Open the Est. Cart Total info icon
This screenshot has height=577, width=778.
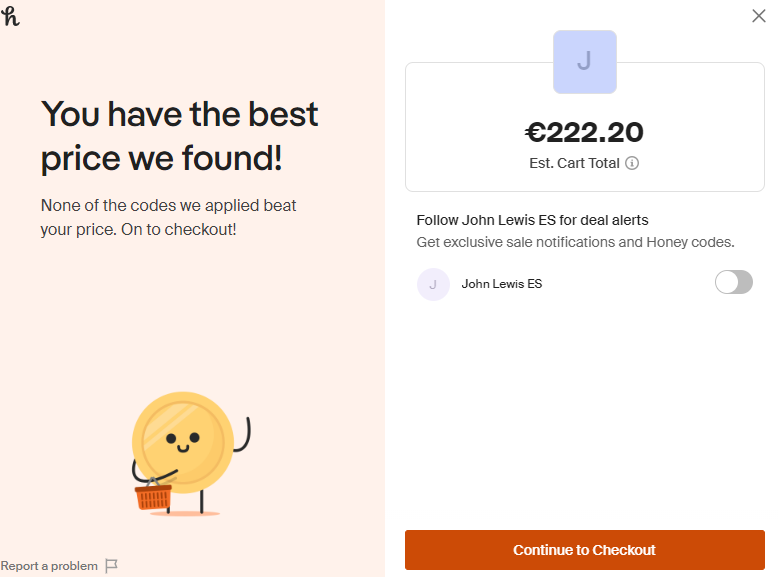pos(632,163)
